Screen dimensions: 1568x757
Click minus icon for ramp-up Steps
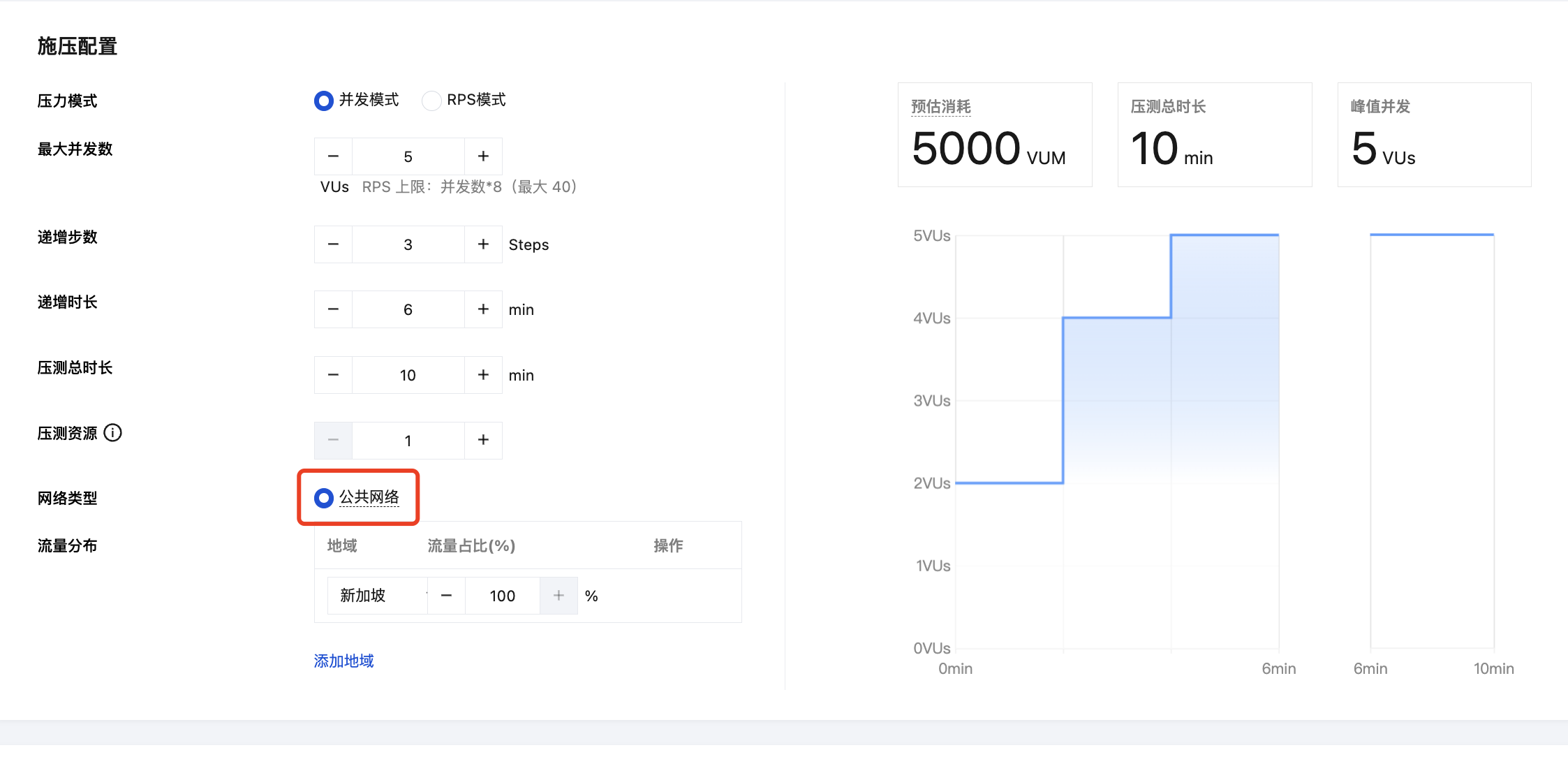click(333, 244)
